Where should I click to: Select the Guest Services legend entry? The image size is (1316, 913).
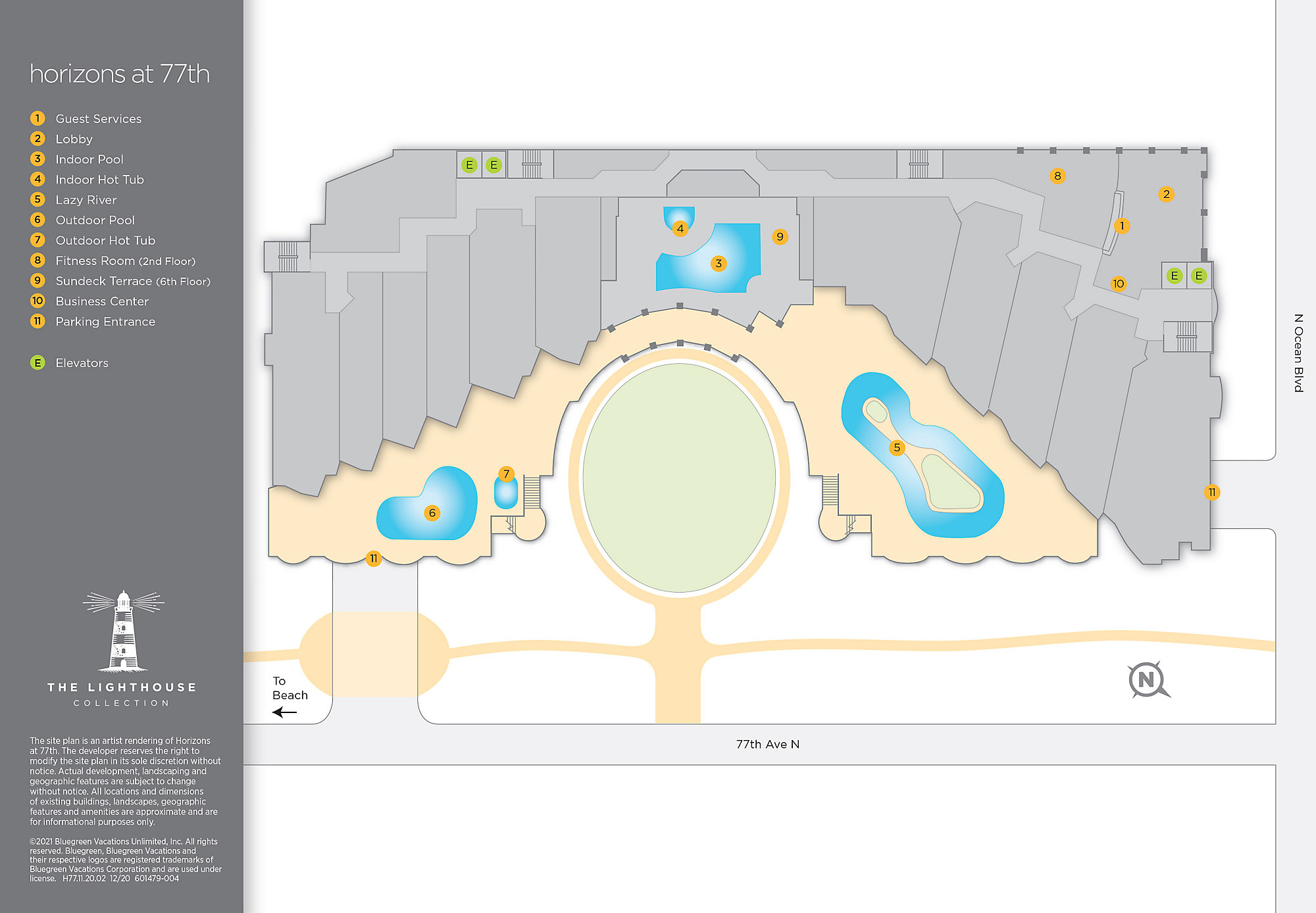coord(98,119)
